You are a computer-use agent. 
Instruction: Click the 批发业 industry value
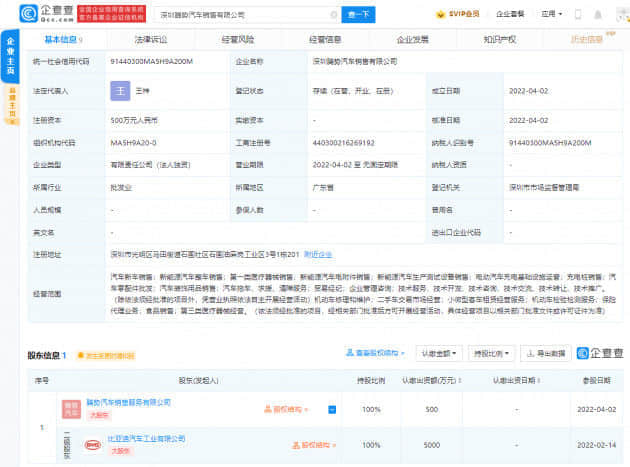[121, 188]
